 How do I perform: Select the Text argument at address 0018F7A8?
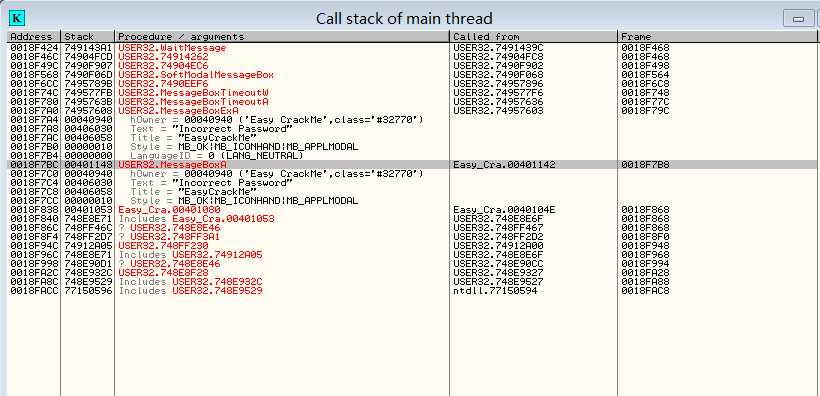[211, 129]
